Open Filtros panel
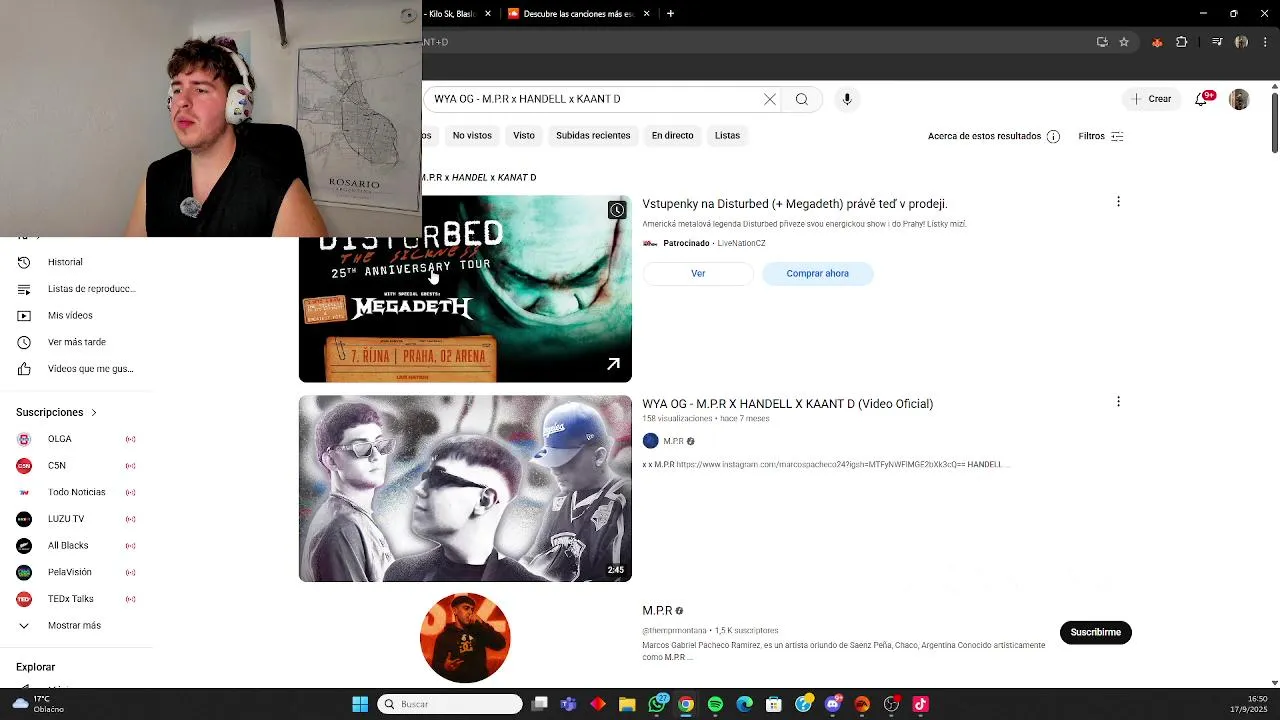1280x720 pixels. pos(1101,136)
